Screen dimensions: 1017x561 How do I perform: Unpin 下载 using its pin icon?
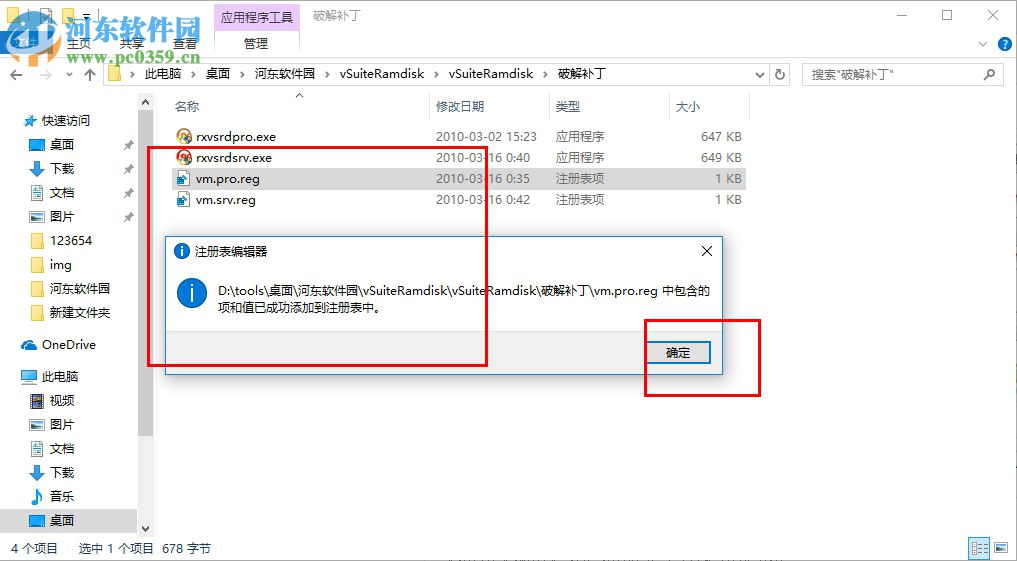click(x=128, y=169)
